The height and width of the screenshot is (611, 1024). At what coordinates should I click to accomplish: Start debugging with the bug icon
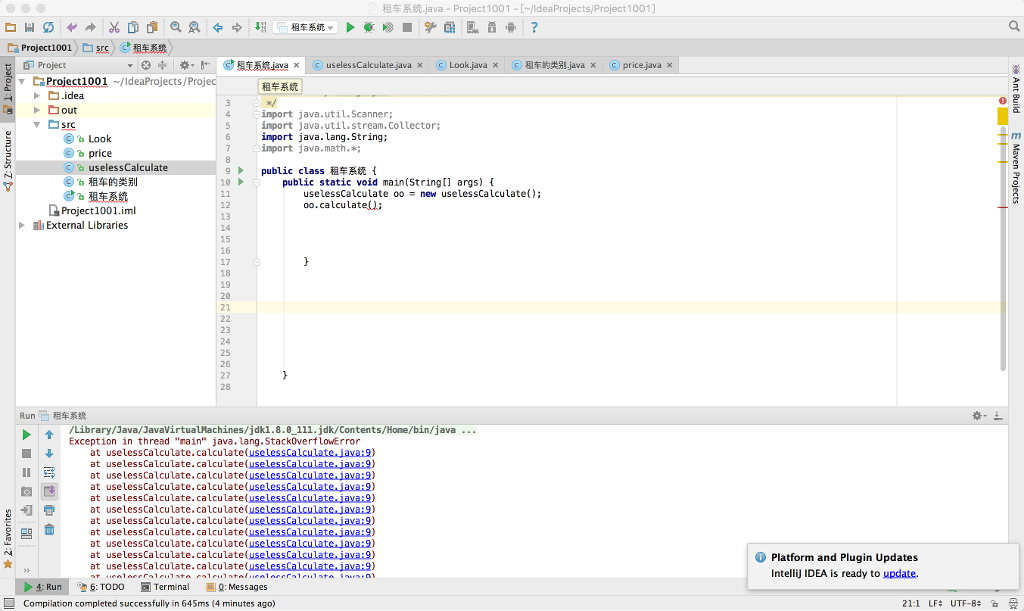coord(369,27)
